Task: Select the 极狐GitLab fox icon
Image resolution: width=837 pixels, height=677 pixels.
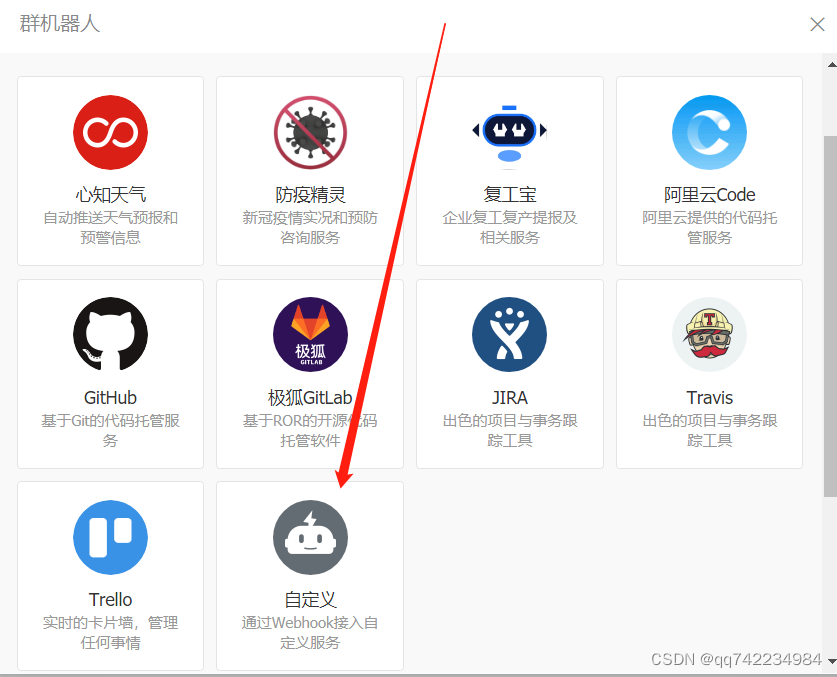Action: pyautogui.click(x=310, y=334)
